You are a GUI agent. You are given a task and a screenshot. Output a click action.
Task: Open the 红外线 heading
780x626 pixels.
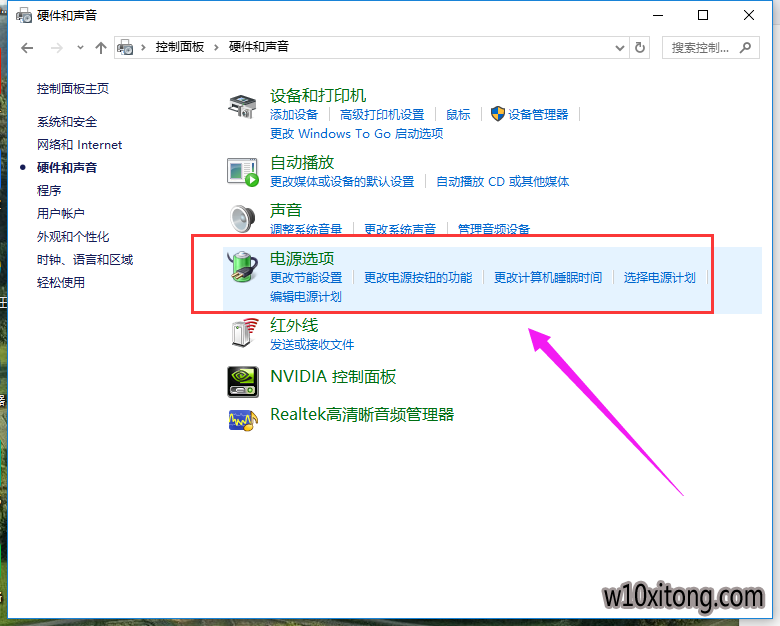pos(294,326)
